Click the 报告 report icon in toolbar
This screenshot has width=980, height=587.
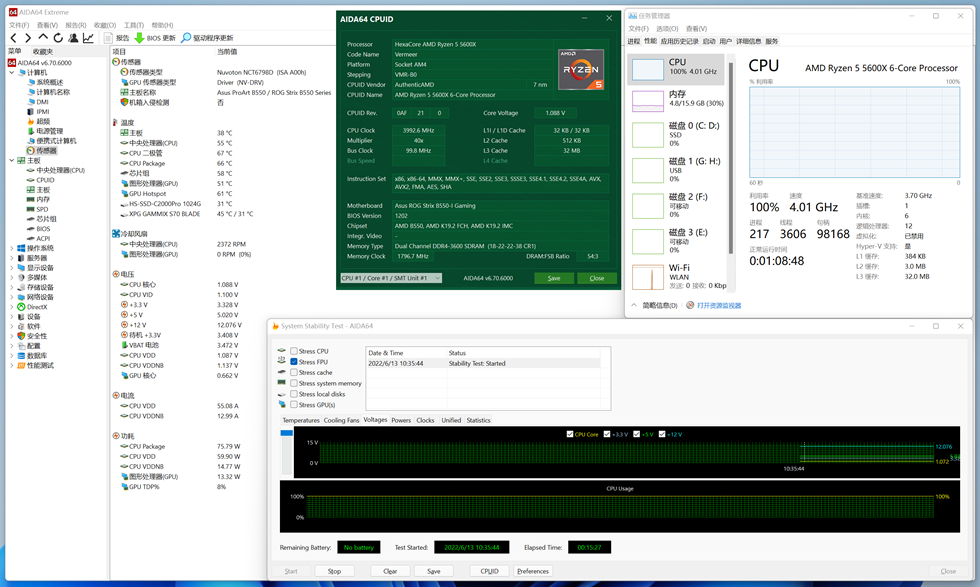pos(109,38)
